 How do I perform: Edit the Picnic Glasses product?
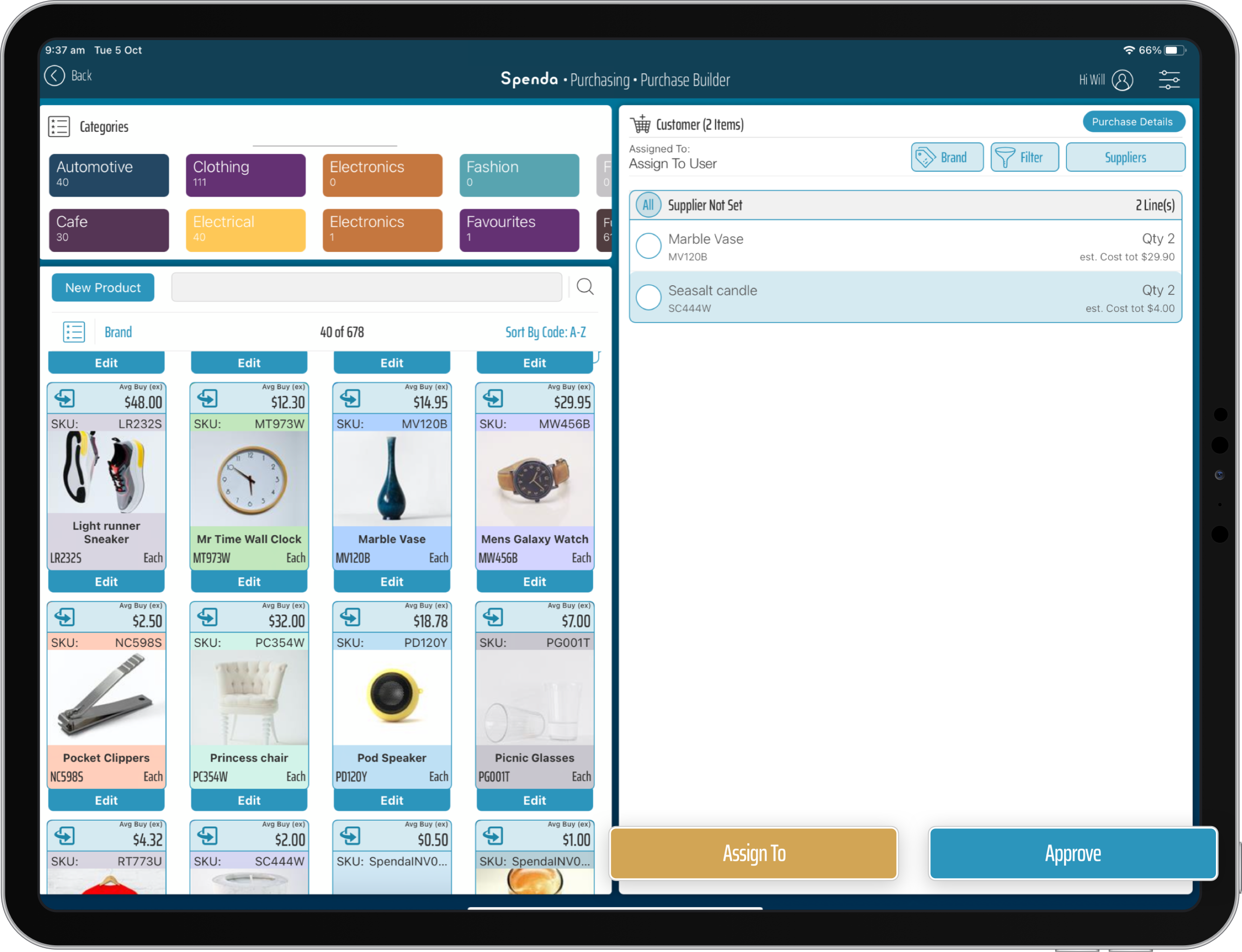(534, 800)
